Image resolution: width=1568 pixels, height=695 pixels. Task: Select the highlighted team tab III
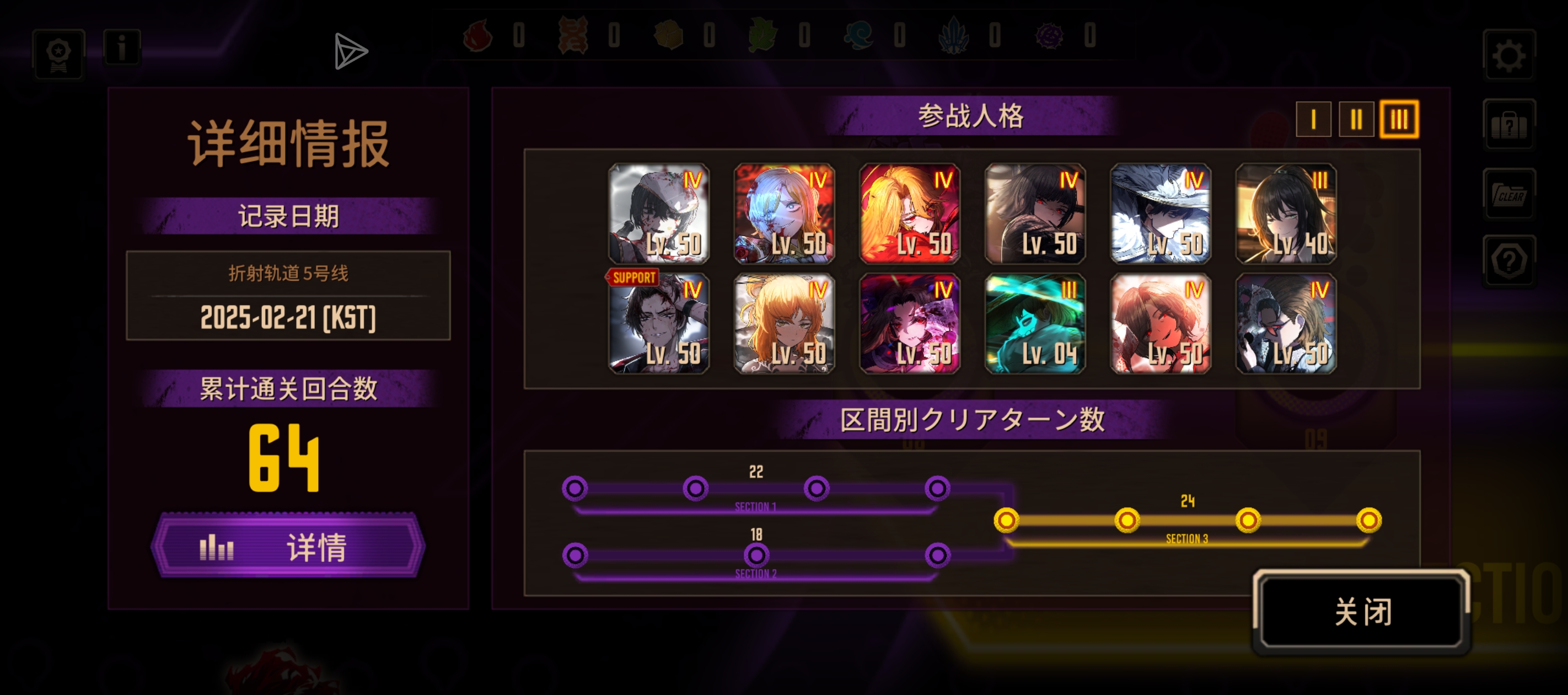[x=1399, y=119]
